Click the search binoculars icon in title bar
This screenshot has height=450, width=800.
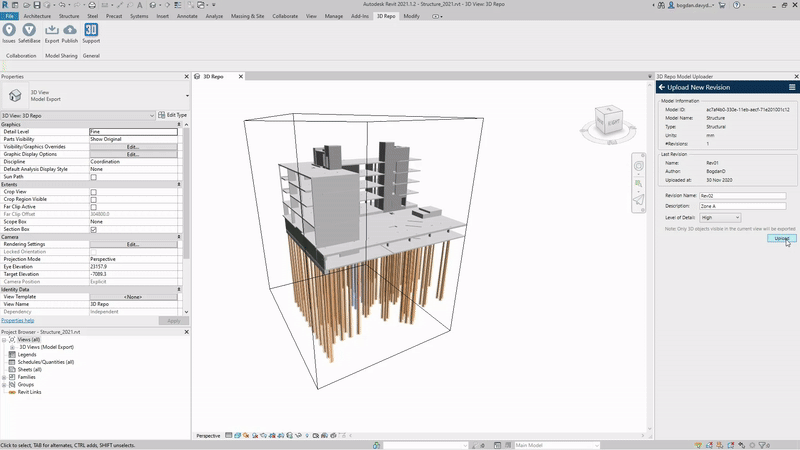(661, 5)
